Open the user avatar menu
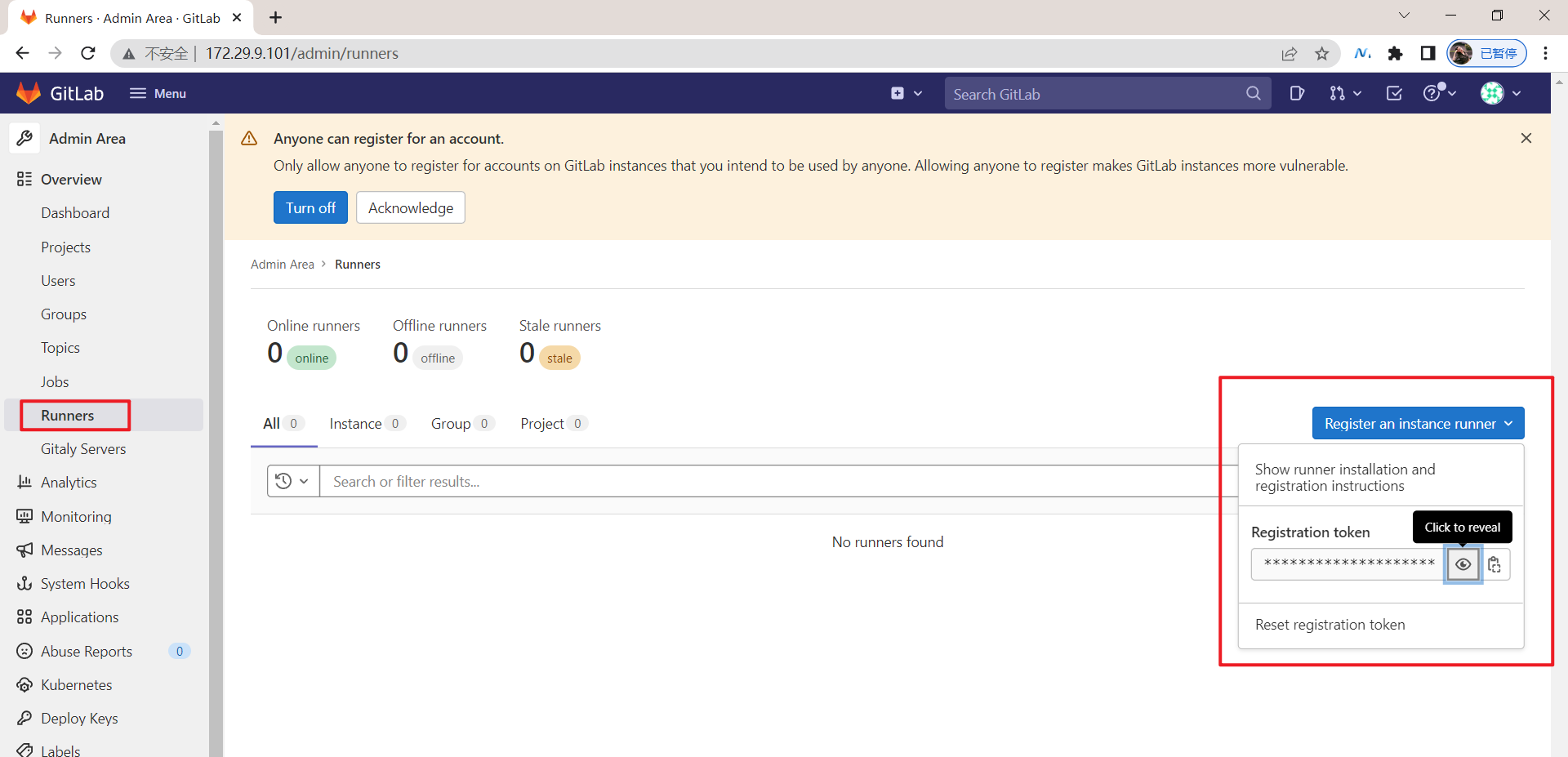The height and width of the screenshot is (757, 1568). [x=1500, y=93]
